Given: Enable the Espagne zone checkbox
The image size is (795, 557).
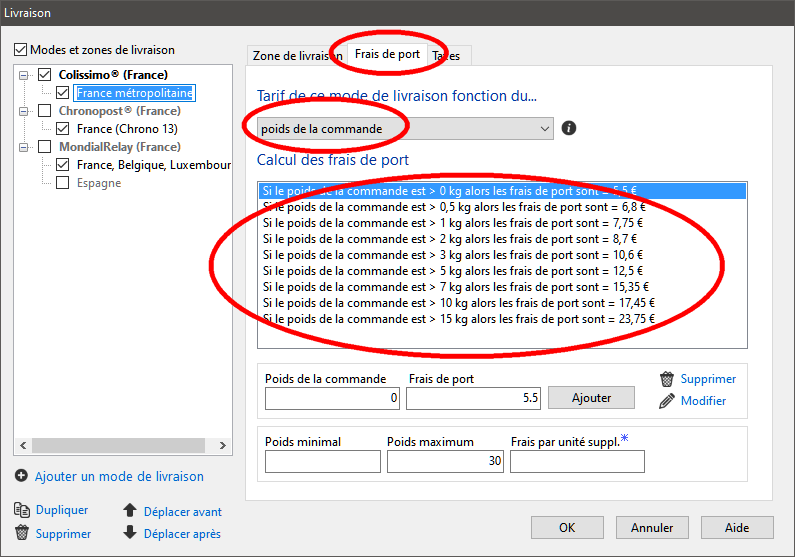Looking at the screenshot, I should (x=63, y=183).
